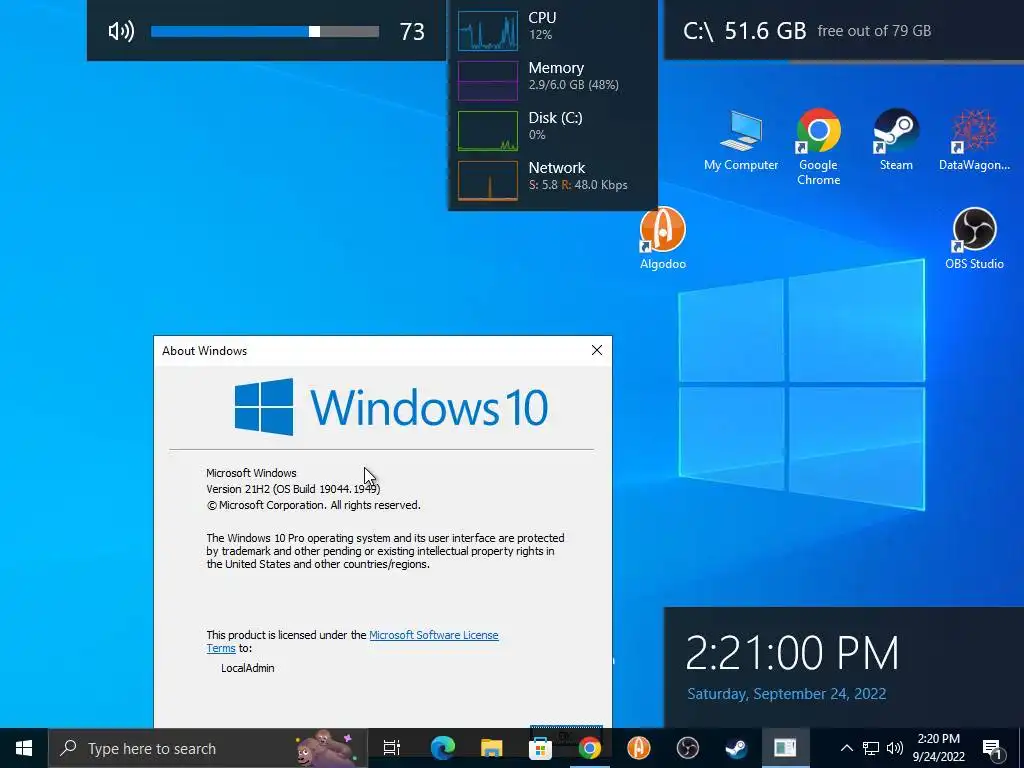1024x768 pixels.
Task: Click the network icon in system tray
Action: [871, 748]
